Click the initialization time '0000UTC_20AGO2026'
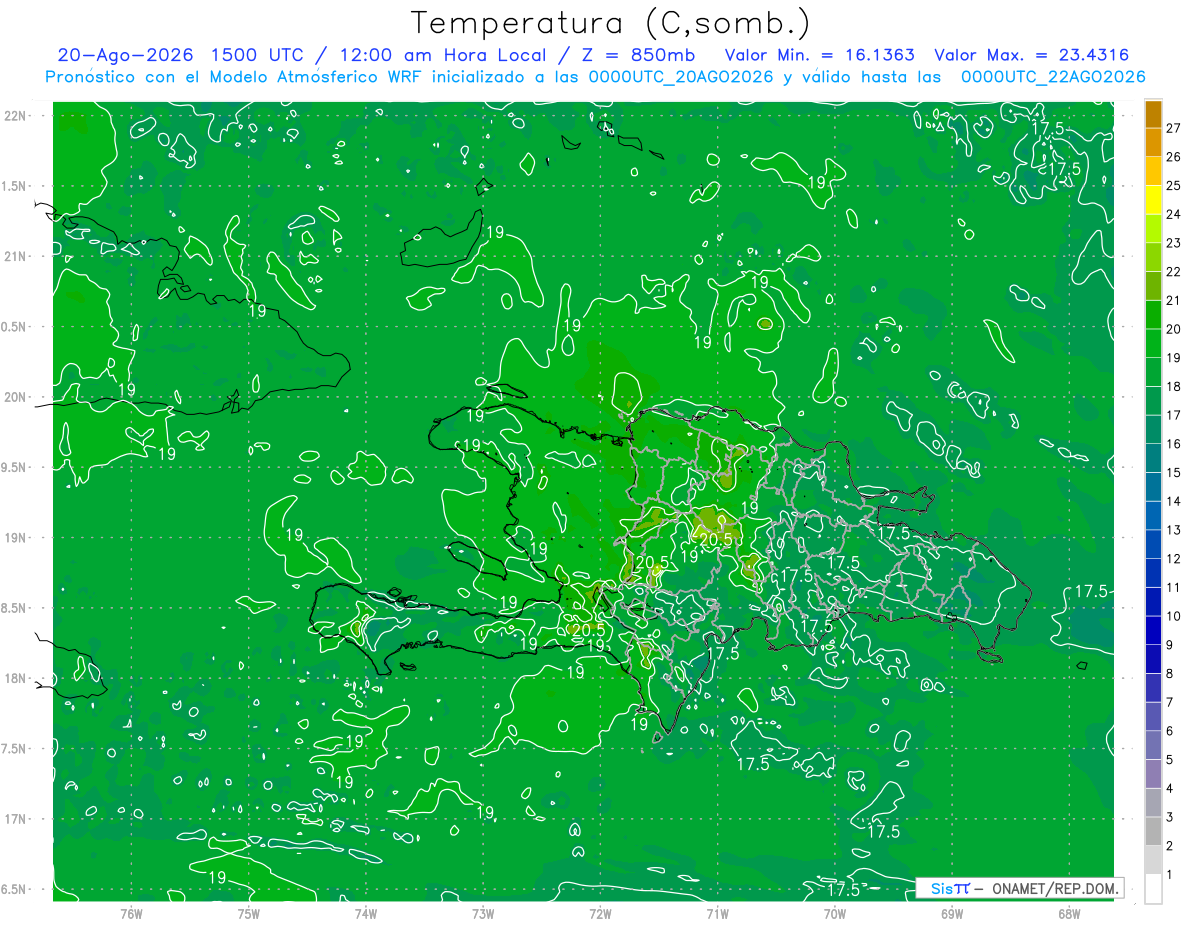Image resolution: width=1200 pixels, height=927 pixels. 681,77
